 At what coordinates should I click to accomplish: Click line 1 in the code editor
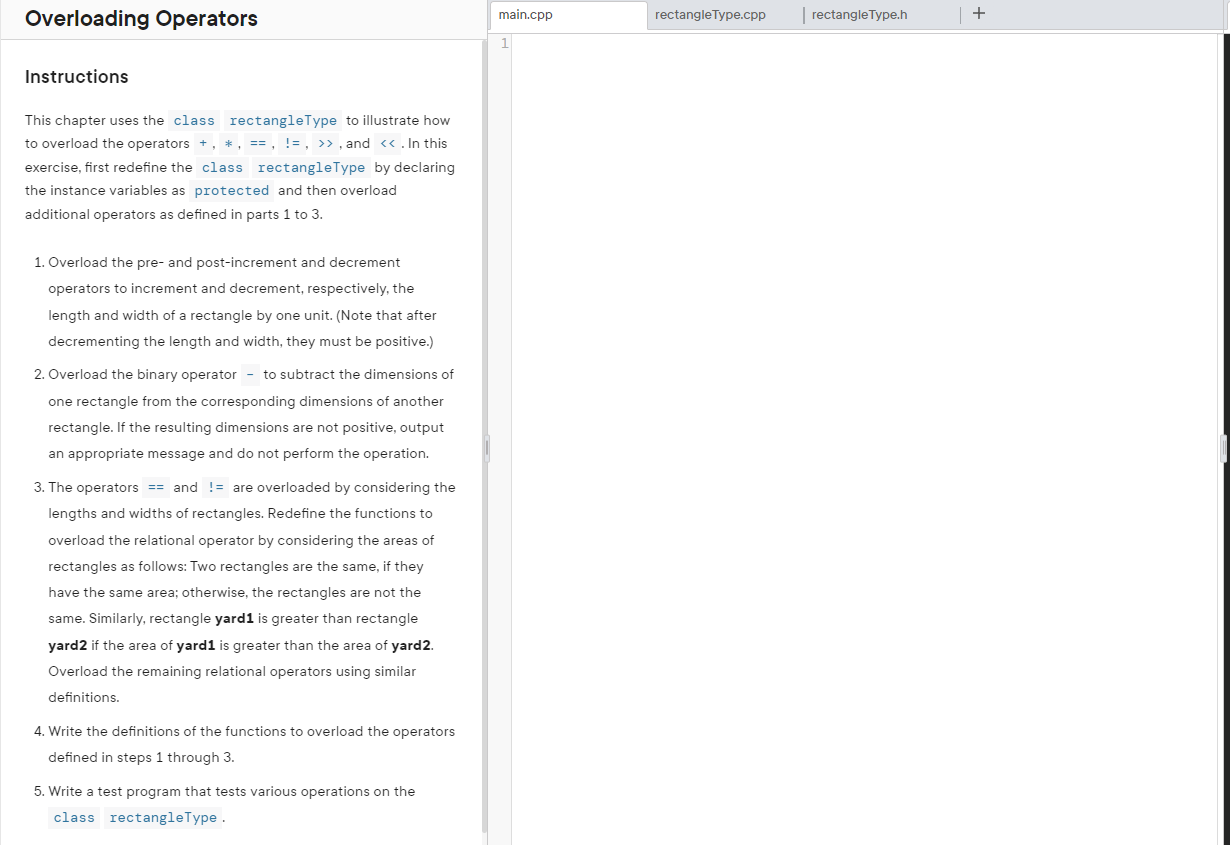tap(865, 43)
